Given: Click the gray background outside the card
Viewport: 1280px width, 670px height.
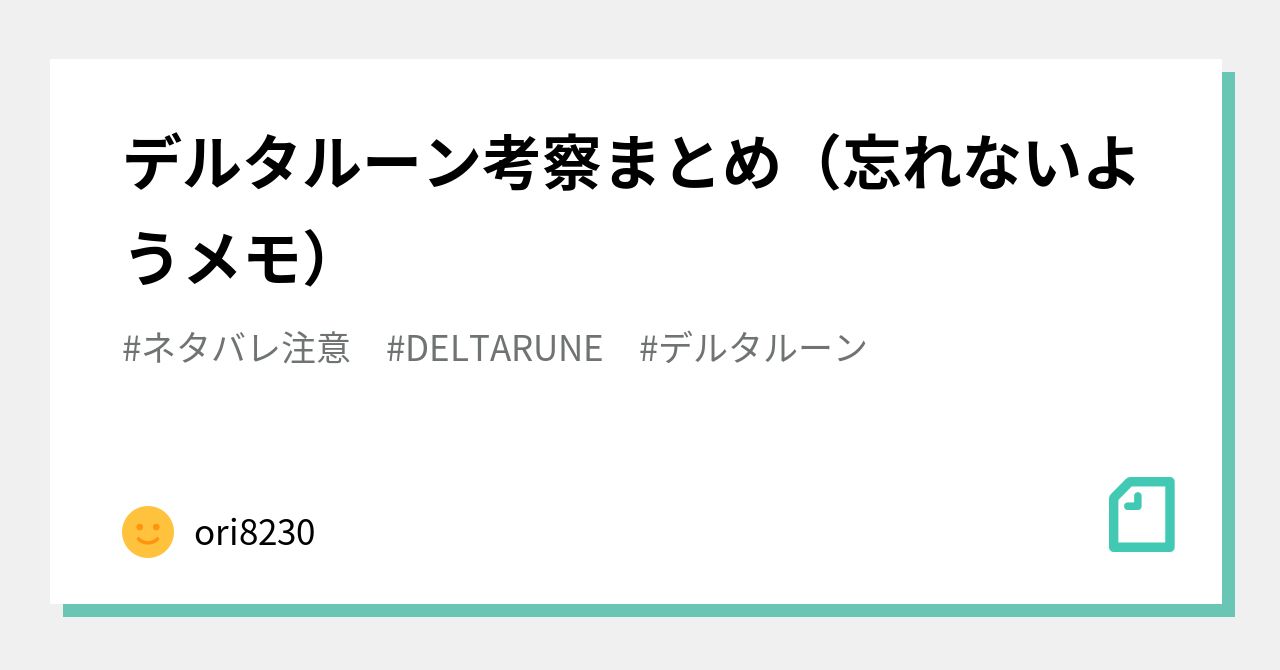Looking at the screenshot, I should [x=640, y=28].
